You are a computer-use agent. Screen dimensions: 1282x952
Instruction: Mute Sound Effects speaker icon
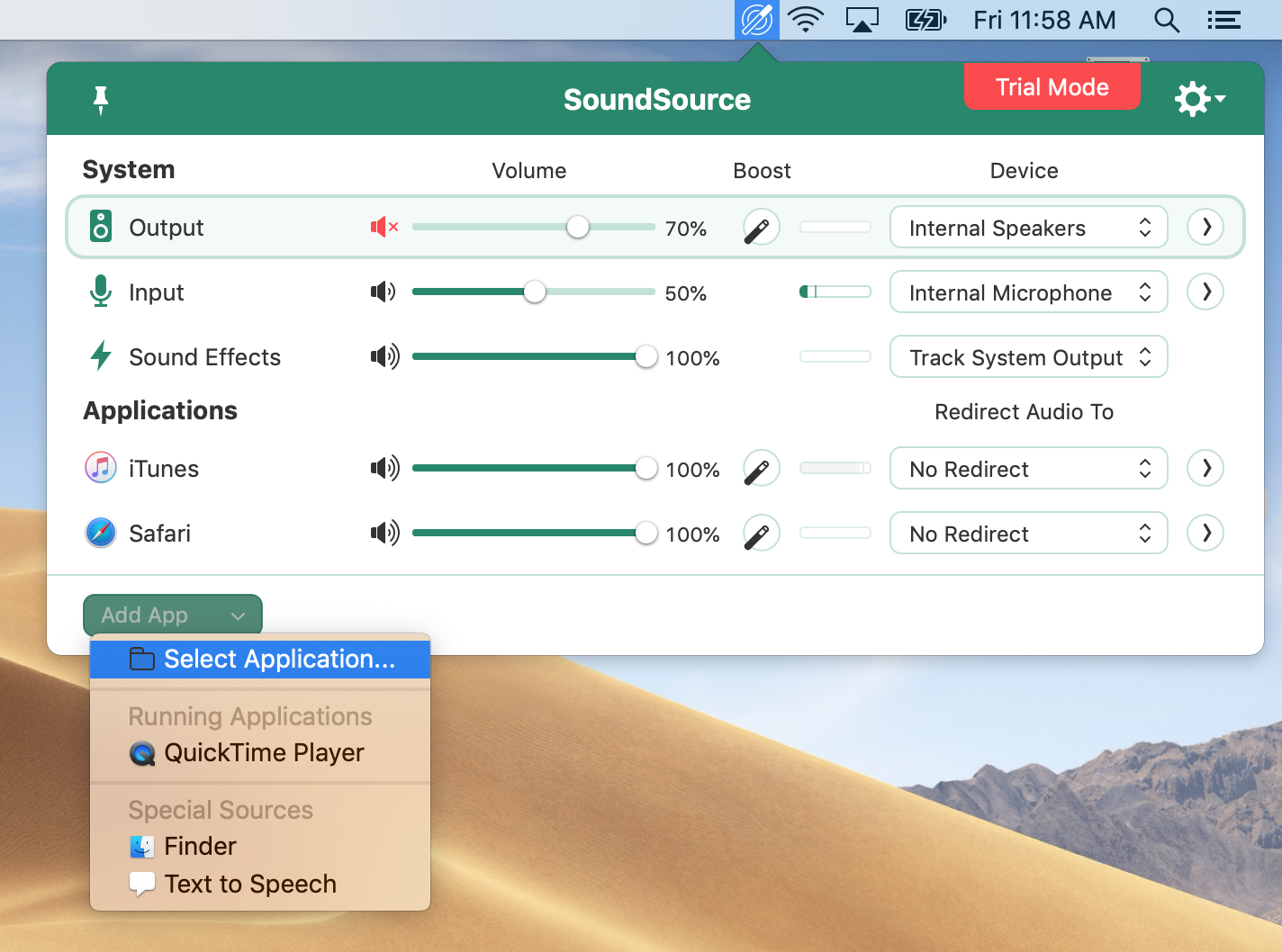tap(384, 357)
